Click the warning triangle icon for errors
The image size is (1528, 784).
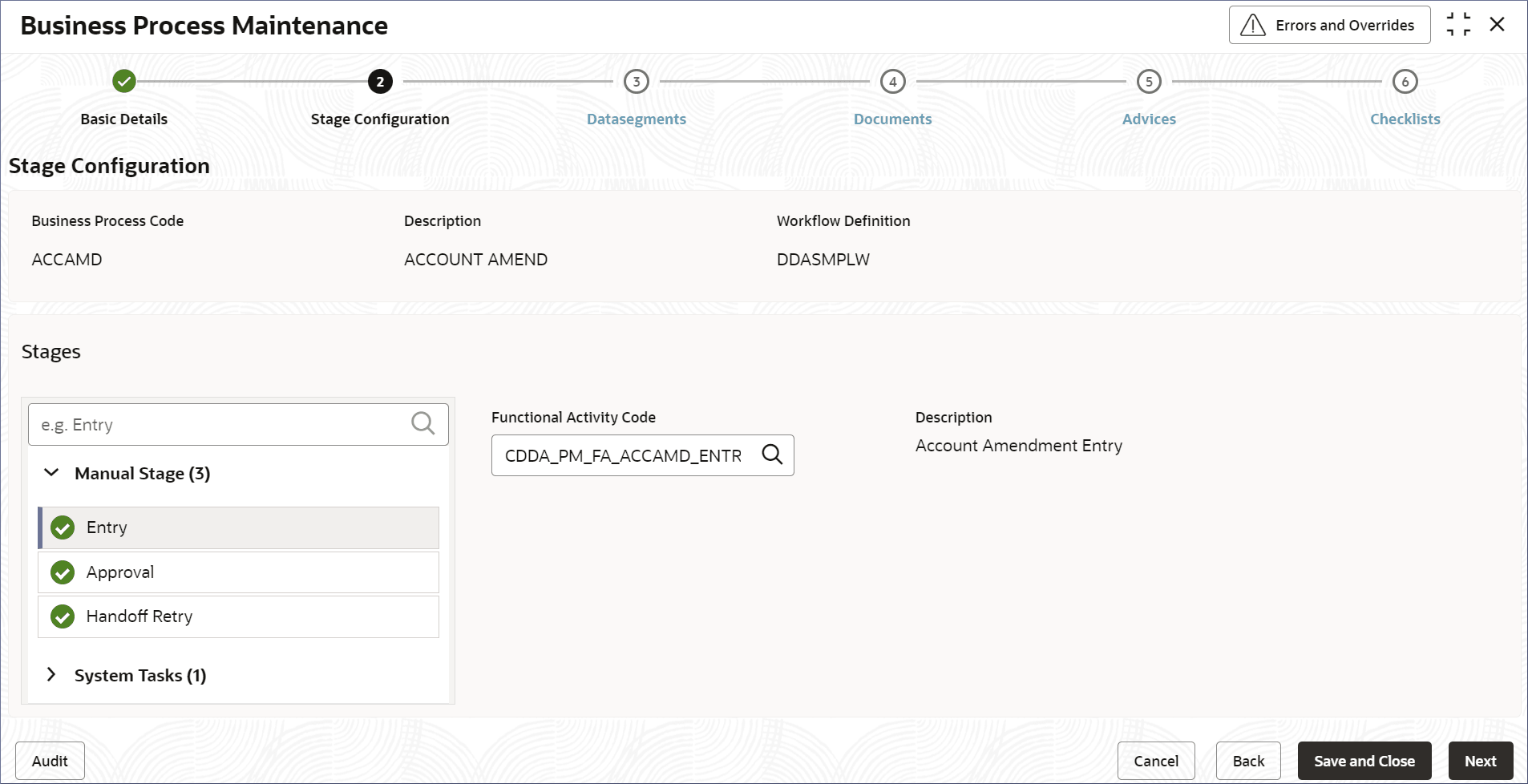pos(1252,26)
